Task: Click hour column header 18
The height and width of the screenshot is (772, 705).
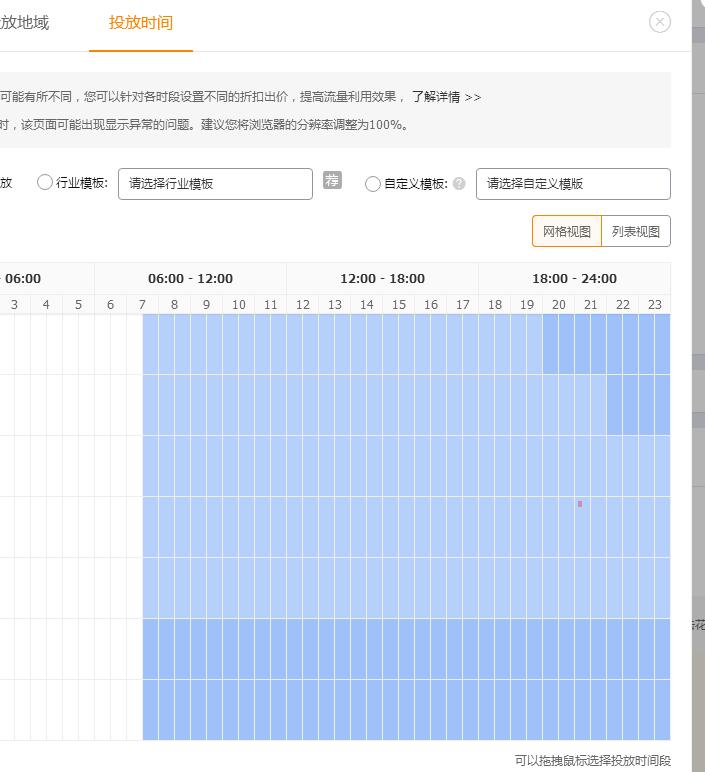Action: (494, 304)
